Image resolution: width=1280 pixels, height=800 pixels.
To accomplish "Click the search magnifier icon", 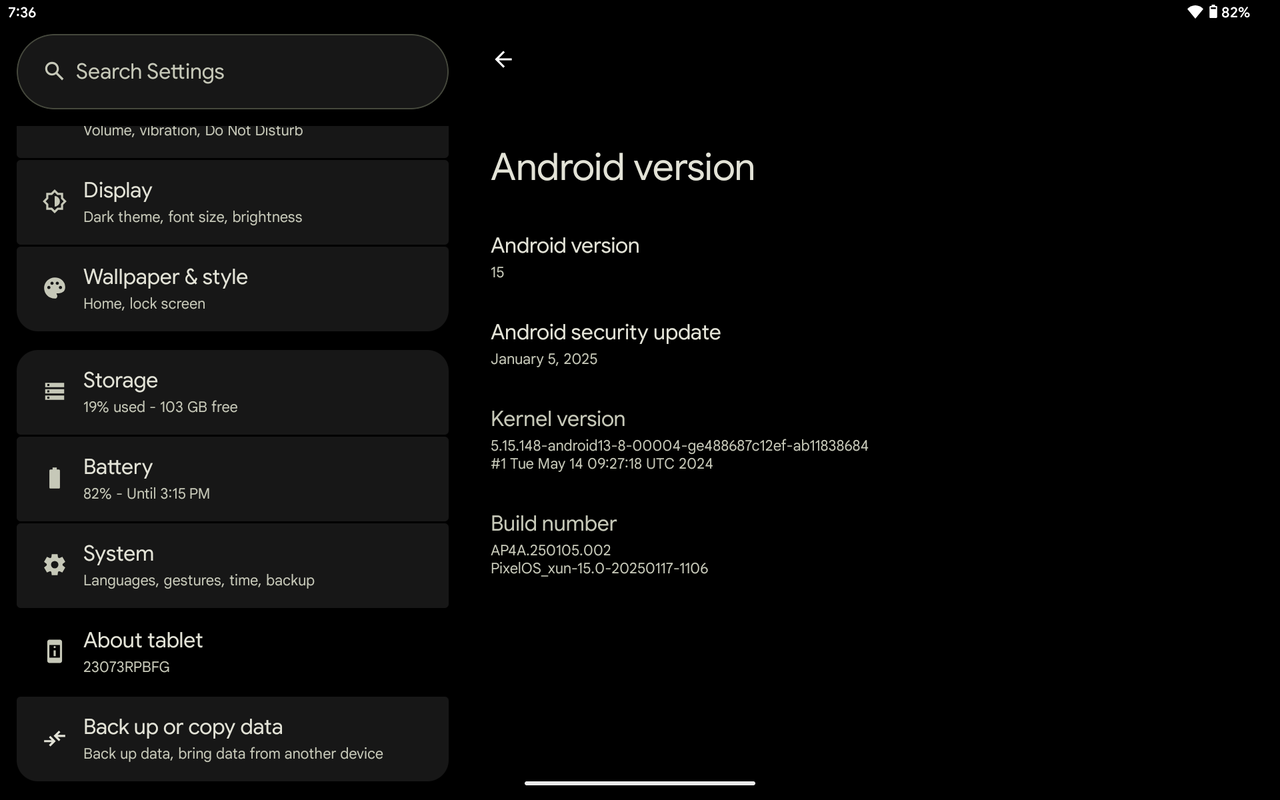I will coord(54,71).
